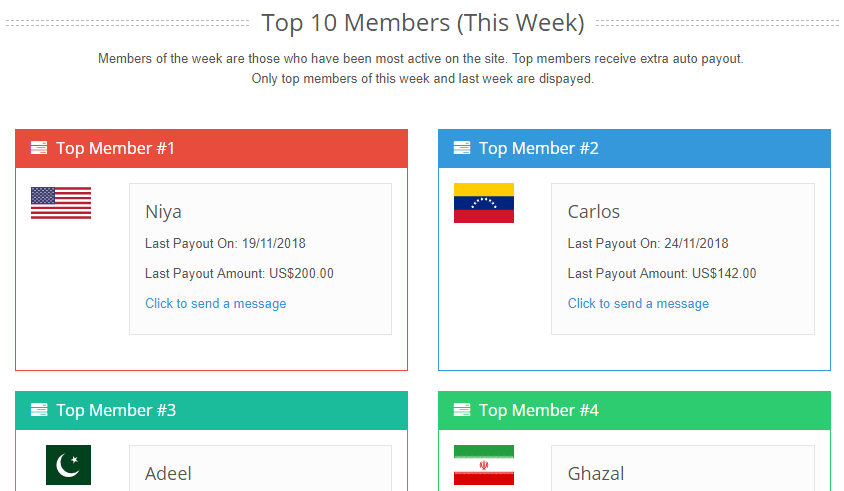Click the list icon beside Top Member #1
This screenshot has height=491, width=844.
click(39, 148)
